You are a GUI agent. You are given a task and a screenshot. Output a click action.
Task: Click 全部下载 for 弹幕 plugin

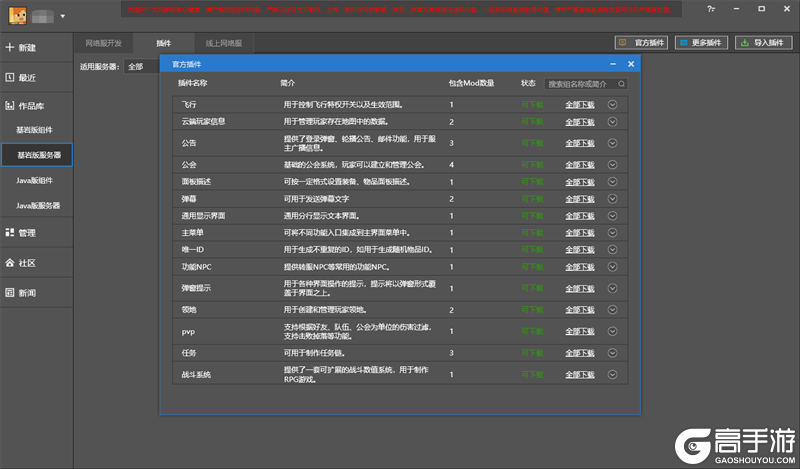(580, 199)
